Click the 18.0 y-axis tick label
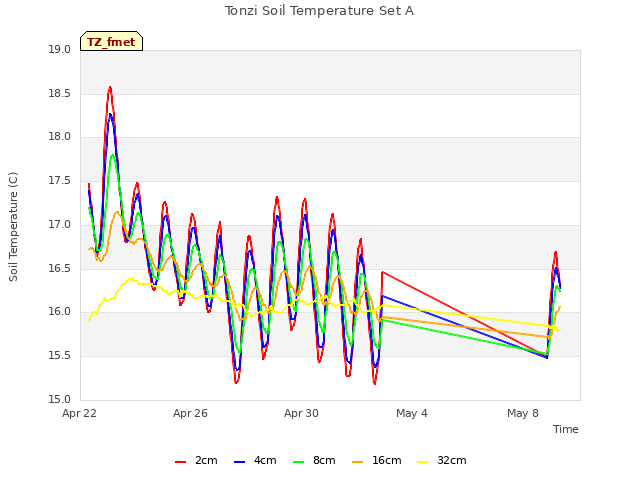 (x=60, y=137)
